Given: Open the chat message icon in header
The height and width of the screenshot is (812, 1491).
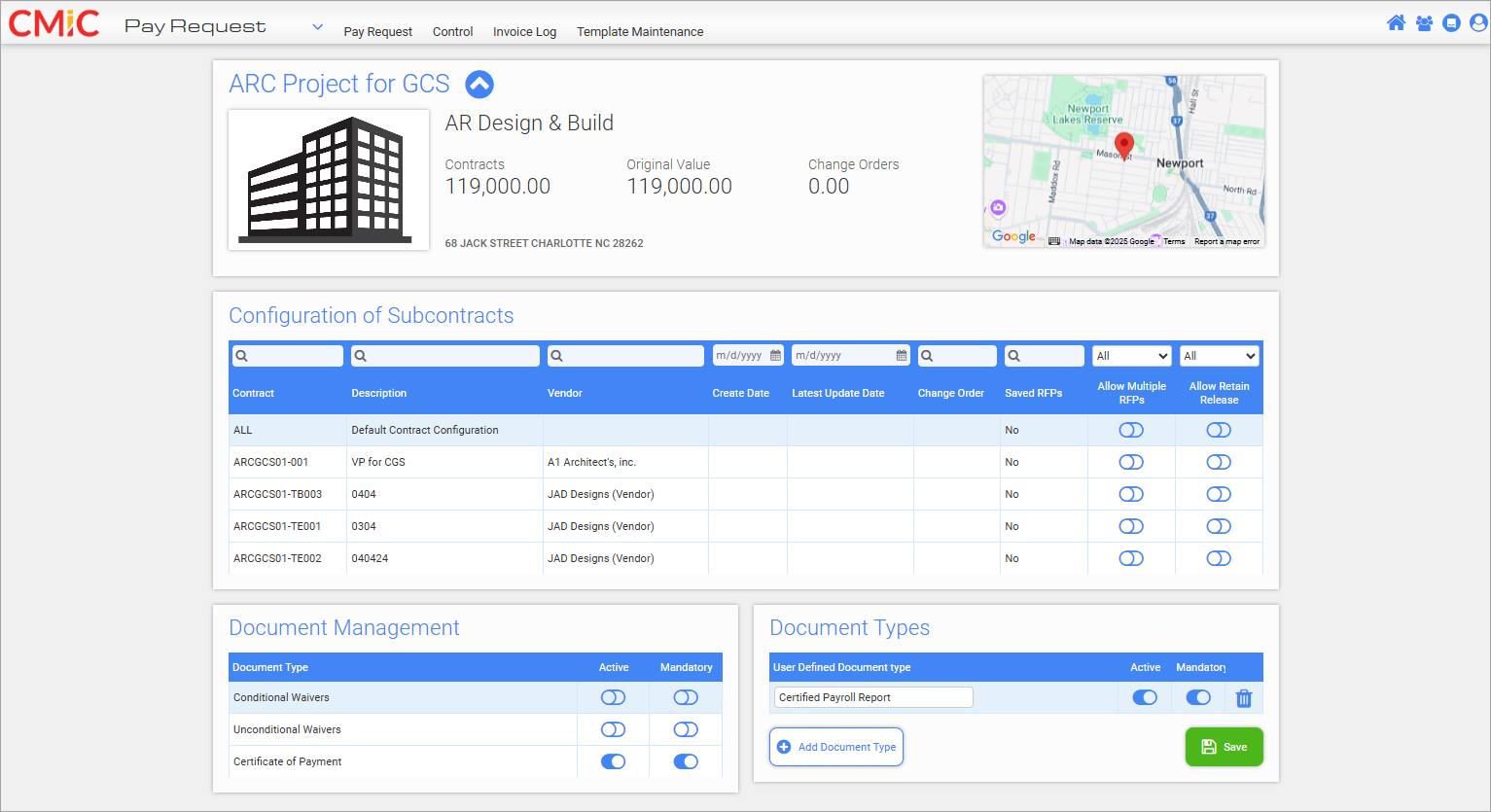Looking at the screenshot, I should 1451,23.
